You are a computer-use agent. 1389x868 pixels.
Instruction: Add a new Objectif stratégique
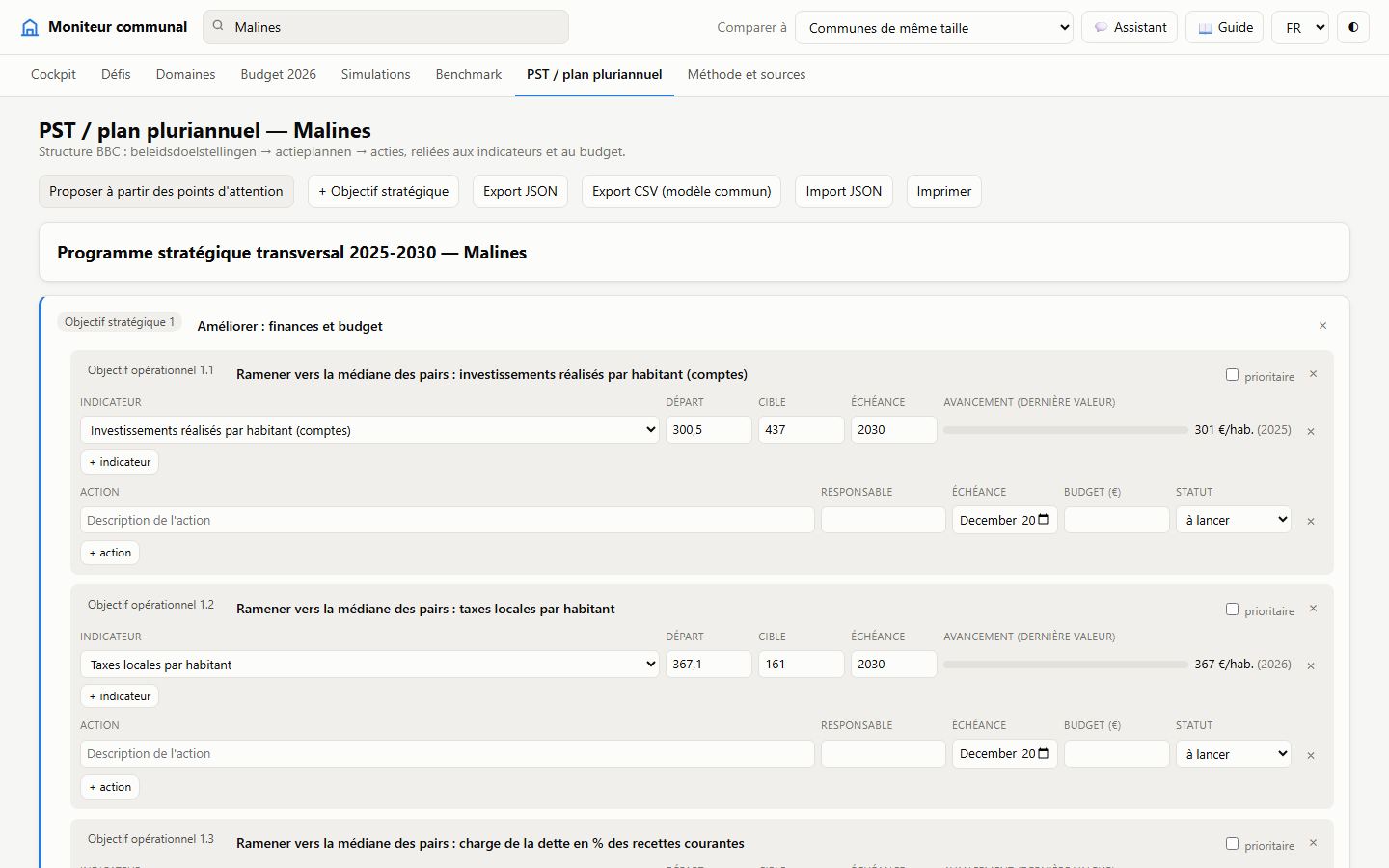point(383,191)
